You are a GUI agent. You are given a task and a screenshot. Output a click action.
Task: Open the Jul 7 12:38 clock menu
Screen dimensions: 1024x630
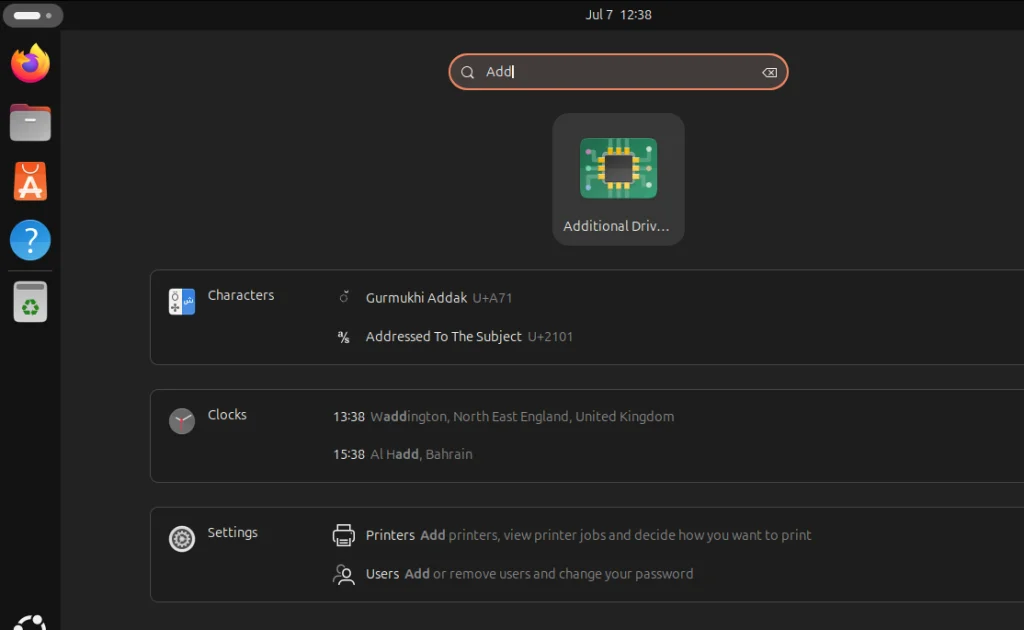click(618, 15)
